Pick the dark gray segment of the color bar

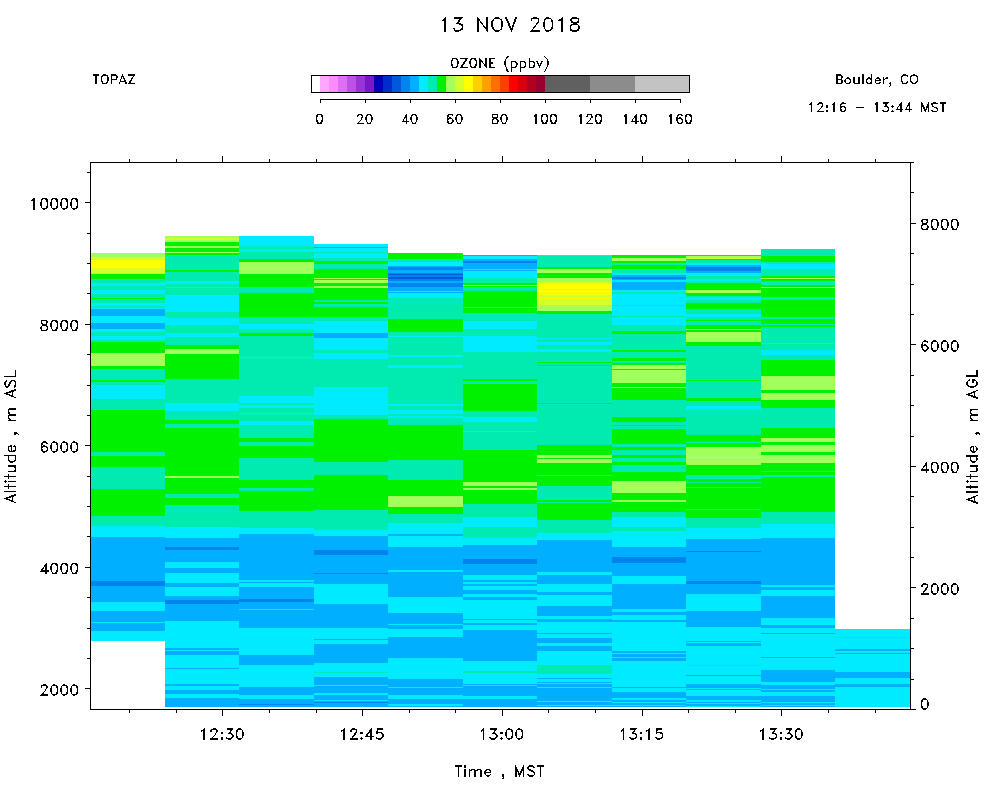click(x=567, y=84)
